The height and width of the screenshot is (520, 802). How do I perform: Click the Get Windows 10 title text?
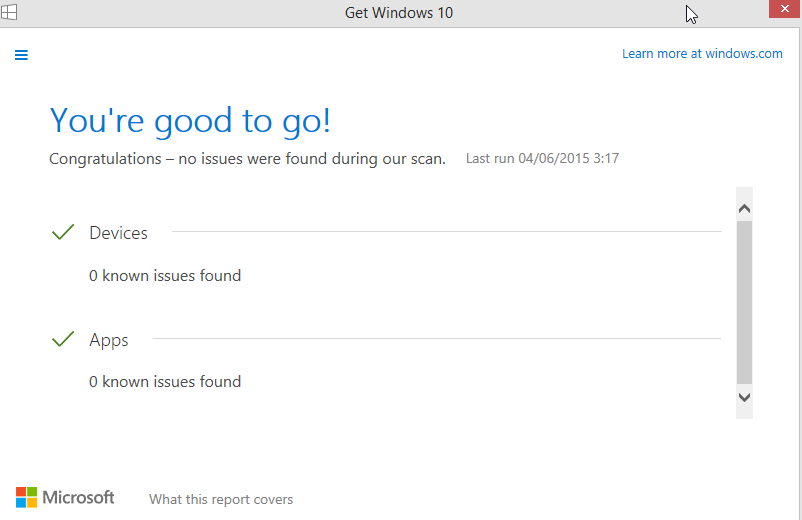pos(399,13)
